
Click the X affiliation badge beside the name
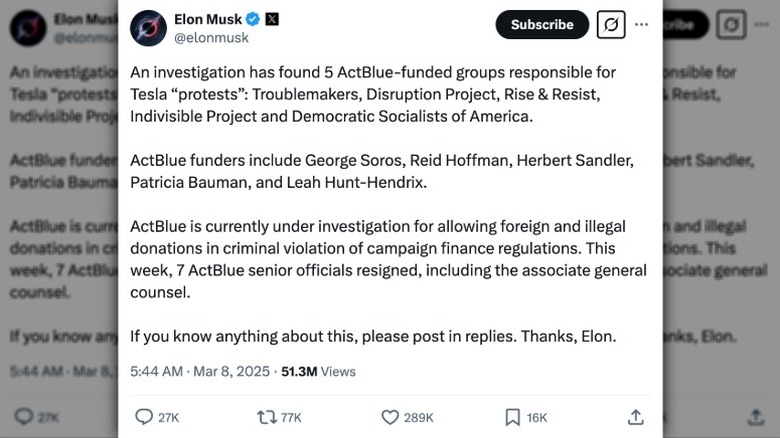point(272,18)
